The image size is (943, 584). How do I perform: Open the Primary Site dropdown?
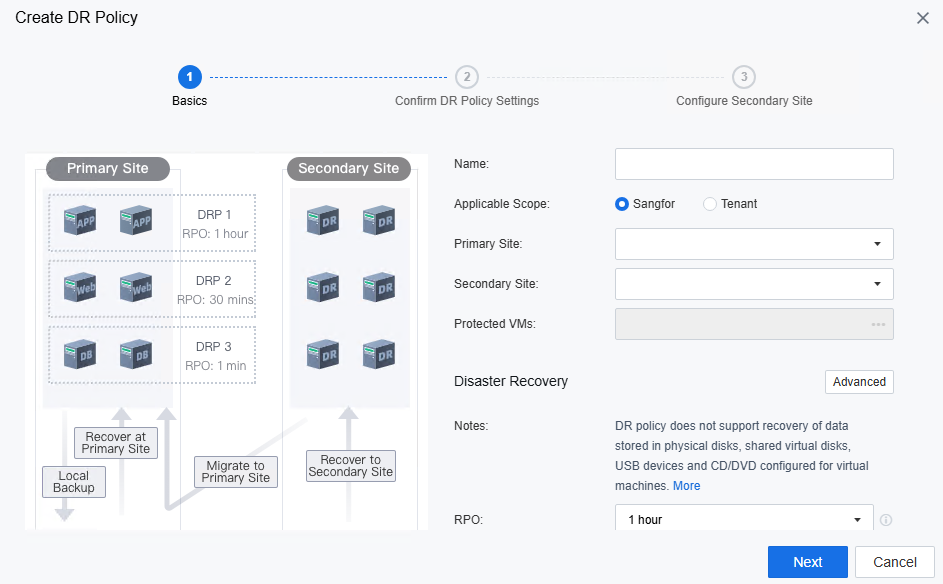tap(754, 244)
